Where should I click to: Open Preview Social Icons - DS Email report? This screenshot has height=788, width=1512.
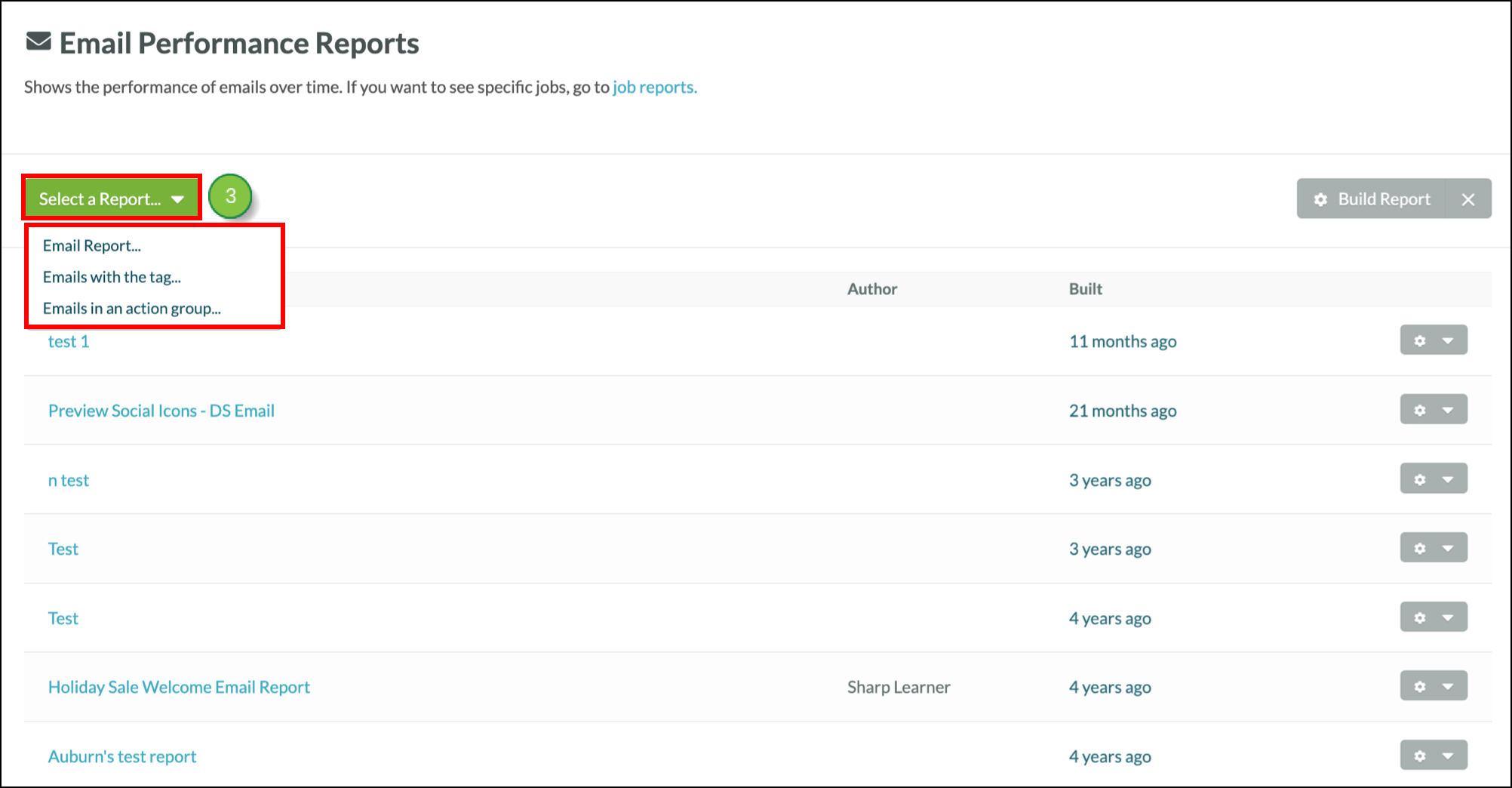(161, 411)
